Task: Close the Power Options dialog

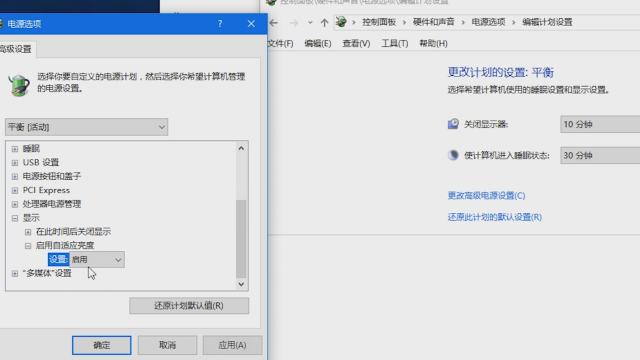Action: coord(251,24)
